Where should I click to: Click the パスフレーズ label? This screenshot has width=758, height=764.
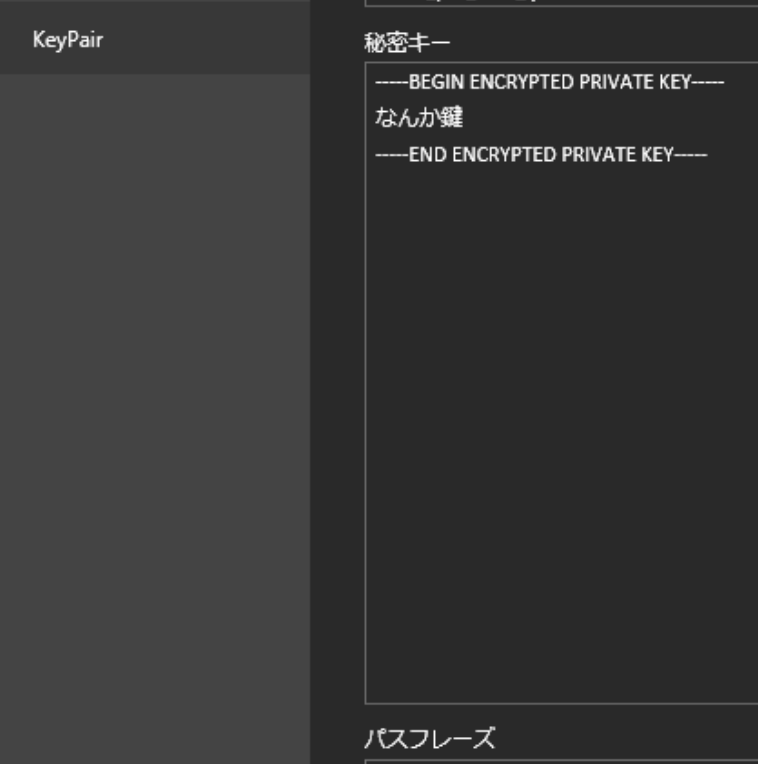(x=430, y=738)
